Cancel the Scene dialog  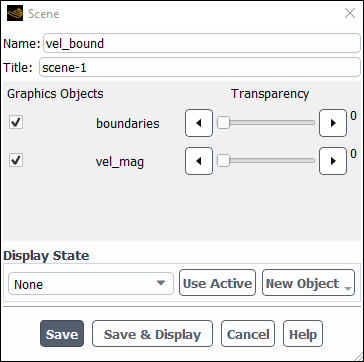248,334
